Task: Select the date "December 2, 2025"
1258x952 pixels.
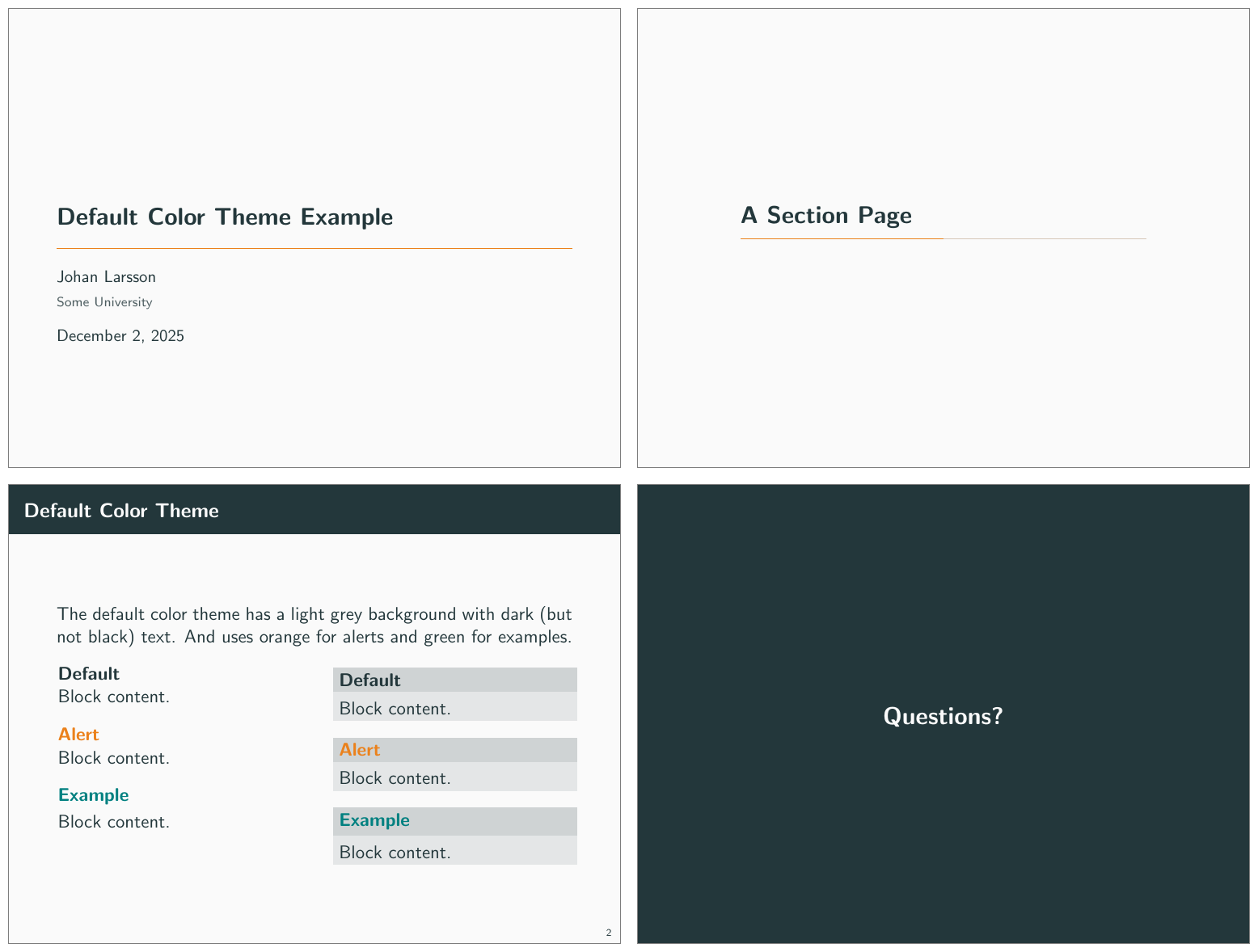Action: 120,335
